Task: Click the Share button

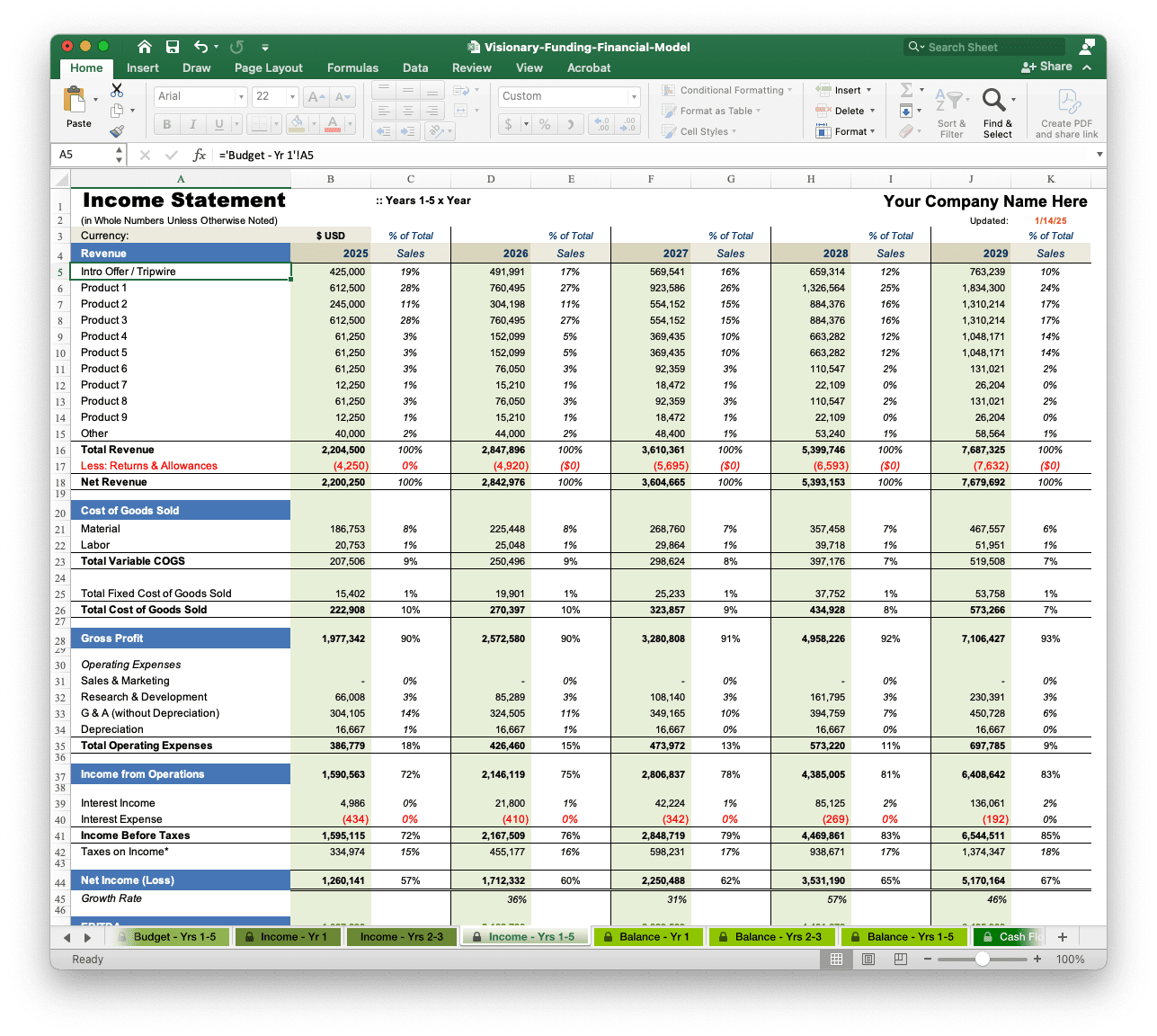Action: pyautogui.click(x=1047, y=67)
